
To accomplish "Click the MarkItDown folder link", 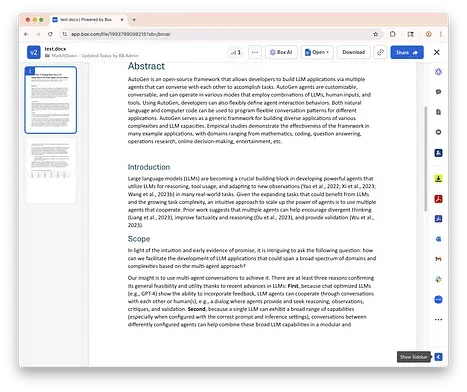I will 64,56.
